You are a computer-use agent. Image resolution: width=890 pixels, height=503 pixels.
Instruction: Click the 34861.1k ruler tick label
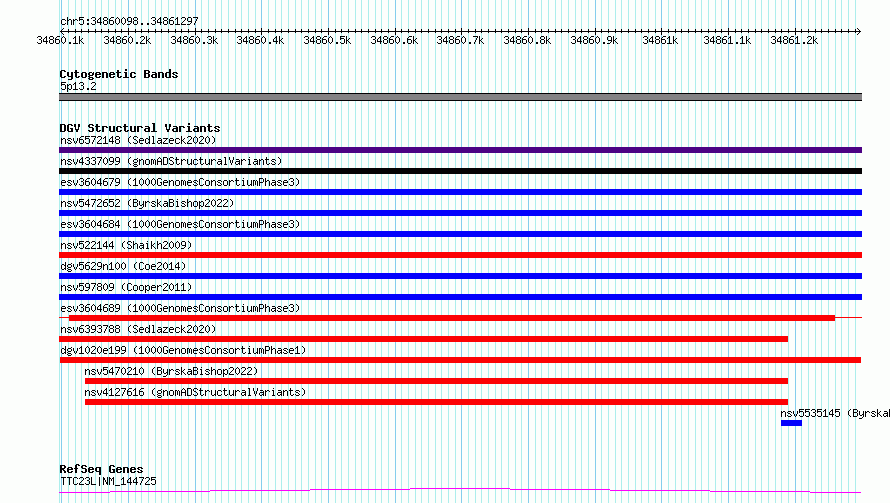tap(727, 40)
